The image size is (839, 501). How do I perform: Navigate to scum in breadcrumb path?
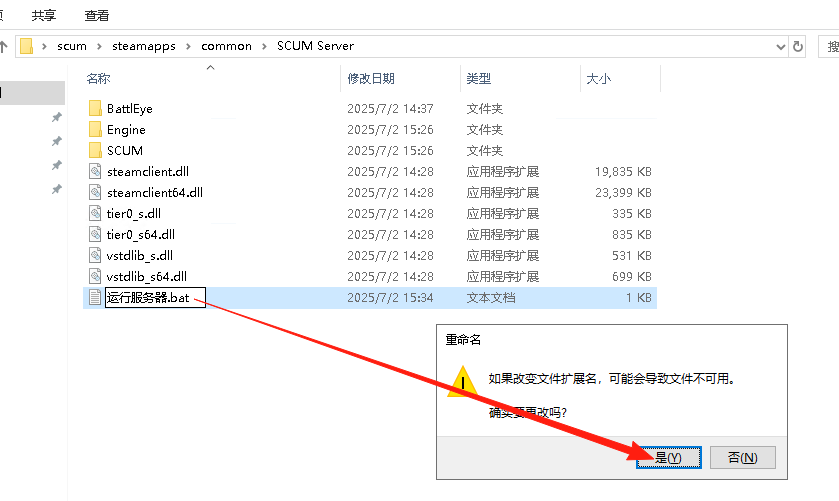tap(71, 46)
